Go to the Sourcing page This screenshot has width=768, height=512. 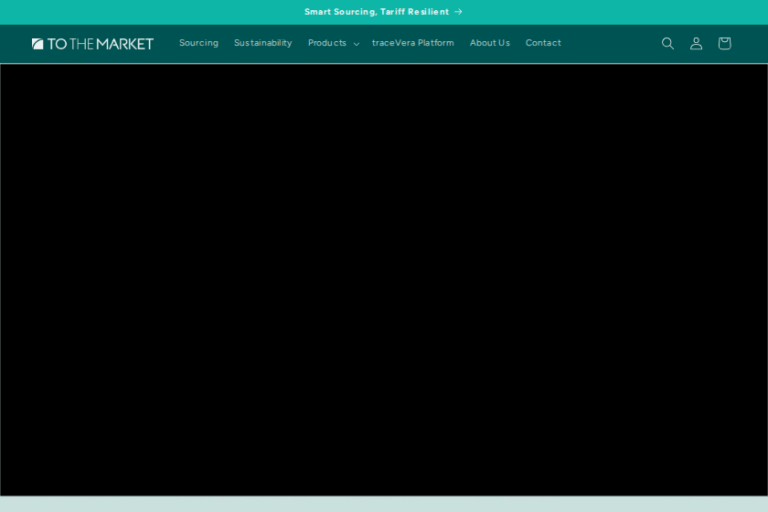198,43
